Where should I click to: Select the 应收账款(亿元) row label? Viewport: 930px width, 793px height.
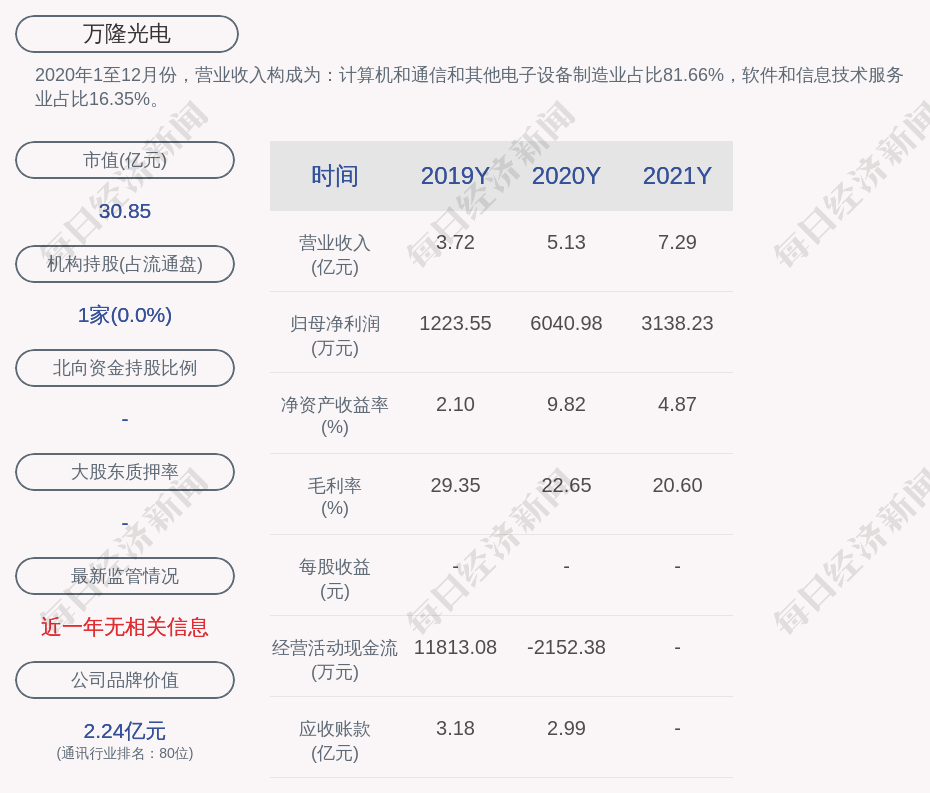point(335,740)
